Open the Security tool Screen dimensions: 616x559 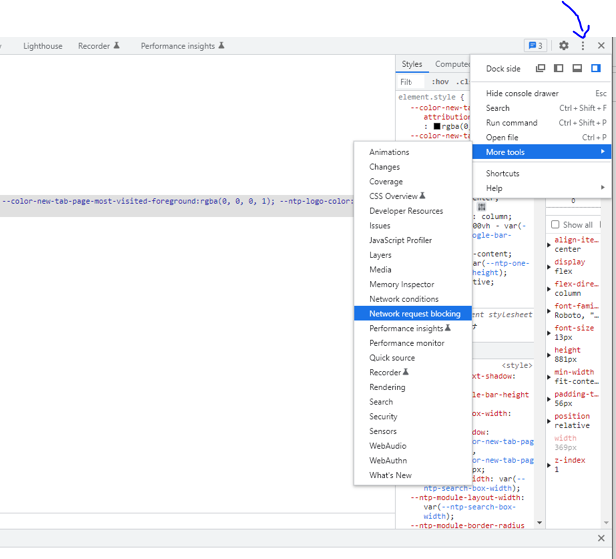(413, 416)
